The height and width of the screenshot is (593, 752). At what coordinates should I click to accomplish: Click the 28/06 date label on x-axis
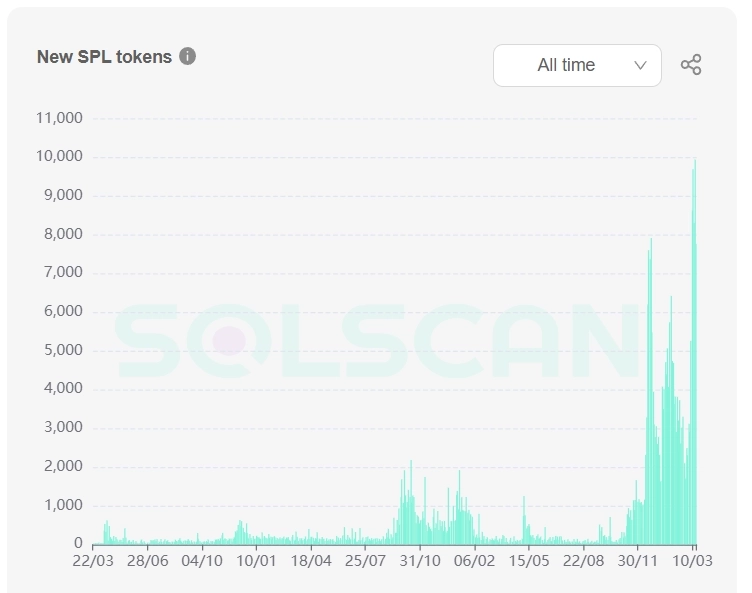click(147, 560)
